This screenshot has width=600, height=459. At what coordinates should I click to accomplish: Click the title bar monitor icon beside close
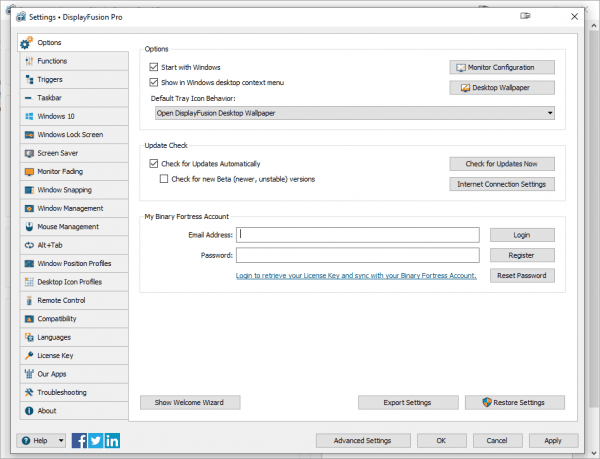[x=525, y=16]
